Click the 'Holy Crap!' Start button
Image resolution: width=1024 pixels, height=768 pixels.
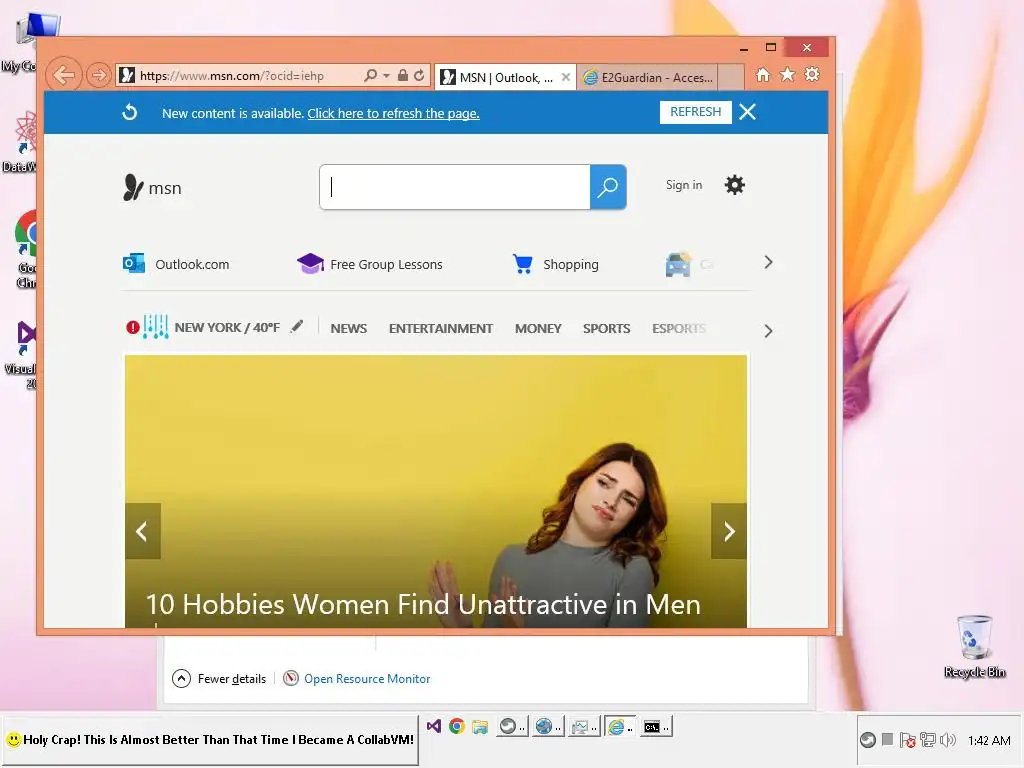(x=210, y=740)
